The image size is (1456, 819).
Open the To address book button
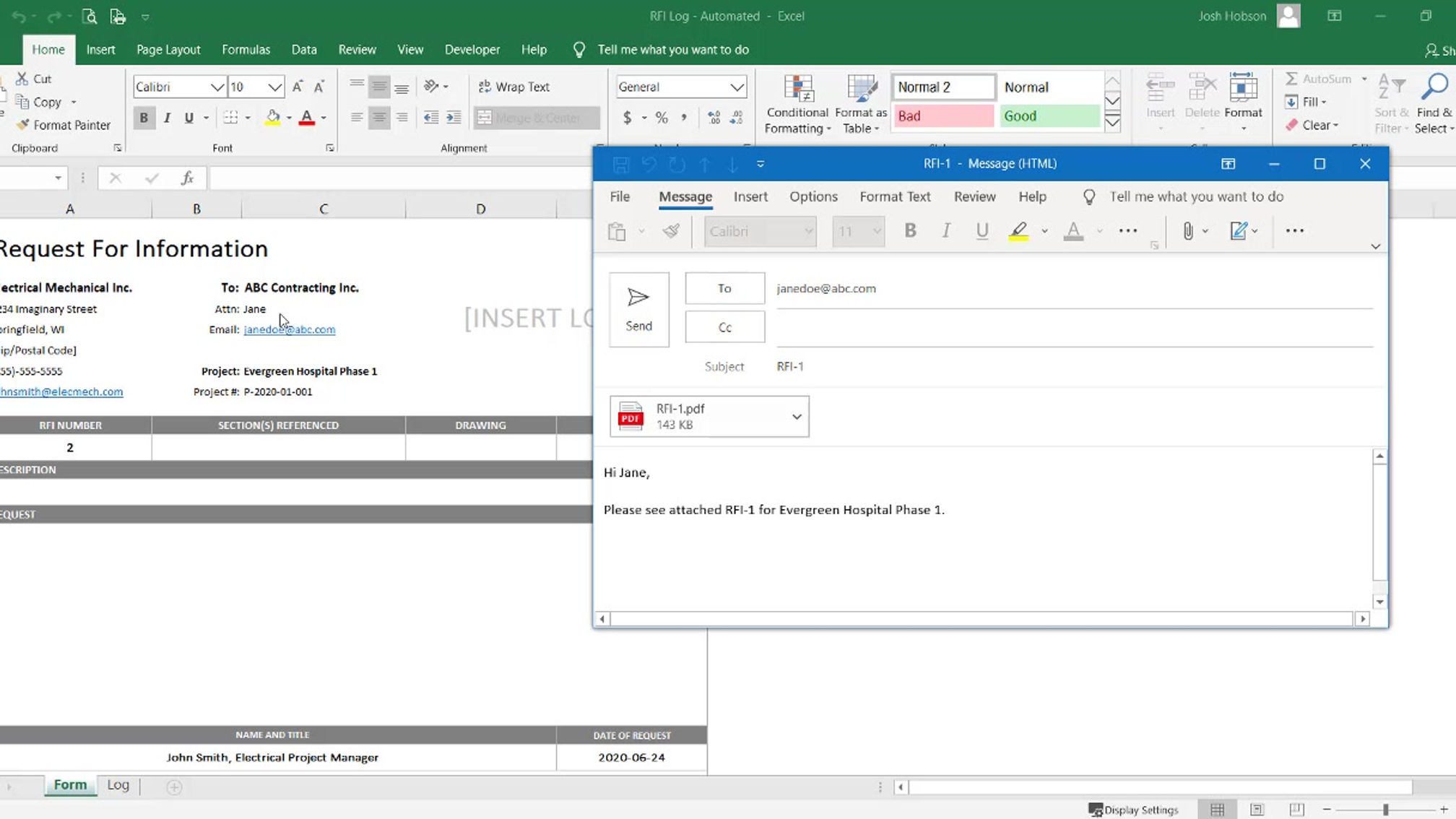tap(724, 288)
